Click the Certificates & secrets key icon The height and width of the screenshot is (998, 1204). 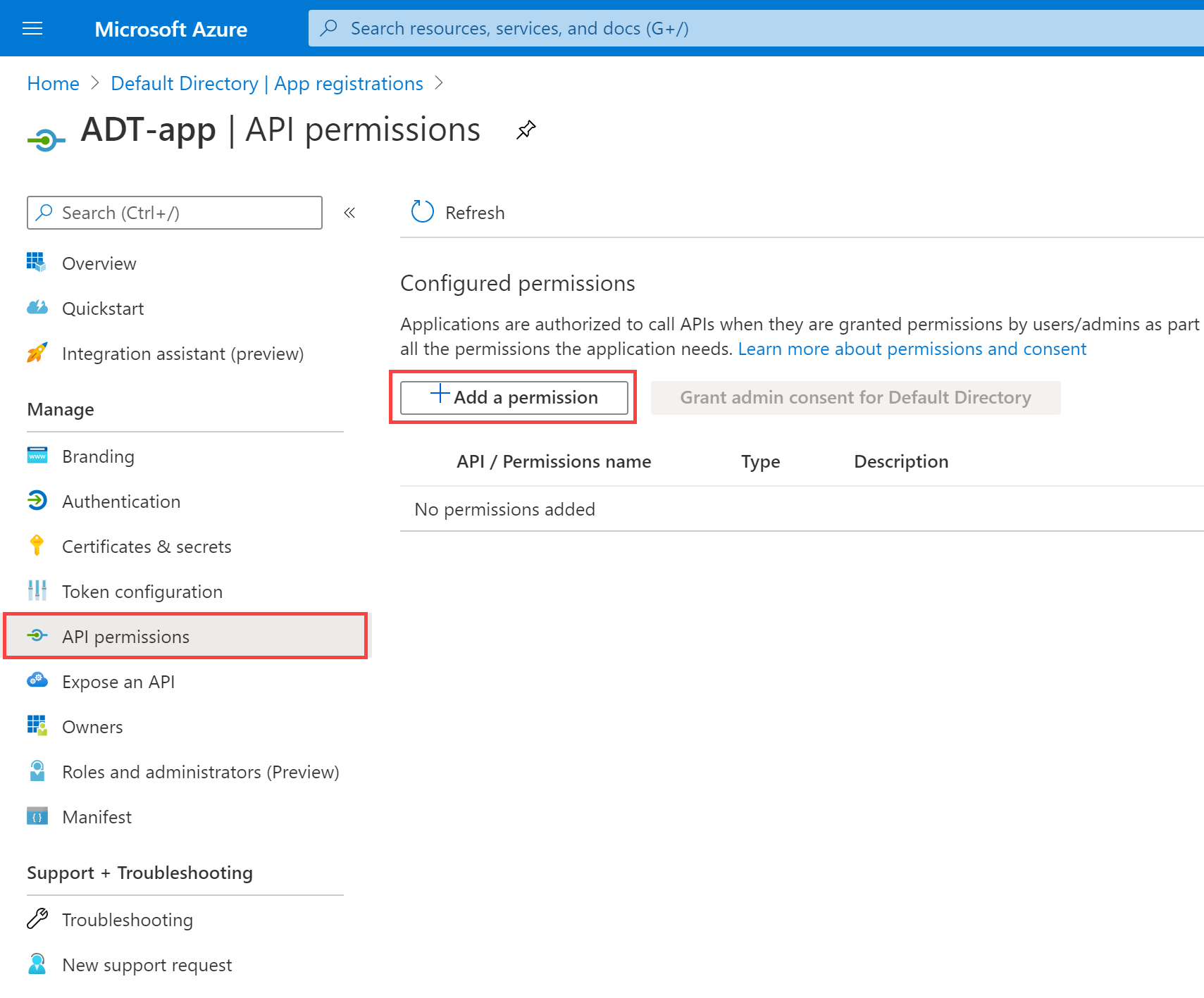(x=37, y=545)
